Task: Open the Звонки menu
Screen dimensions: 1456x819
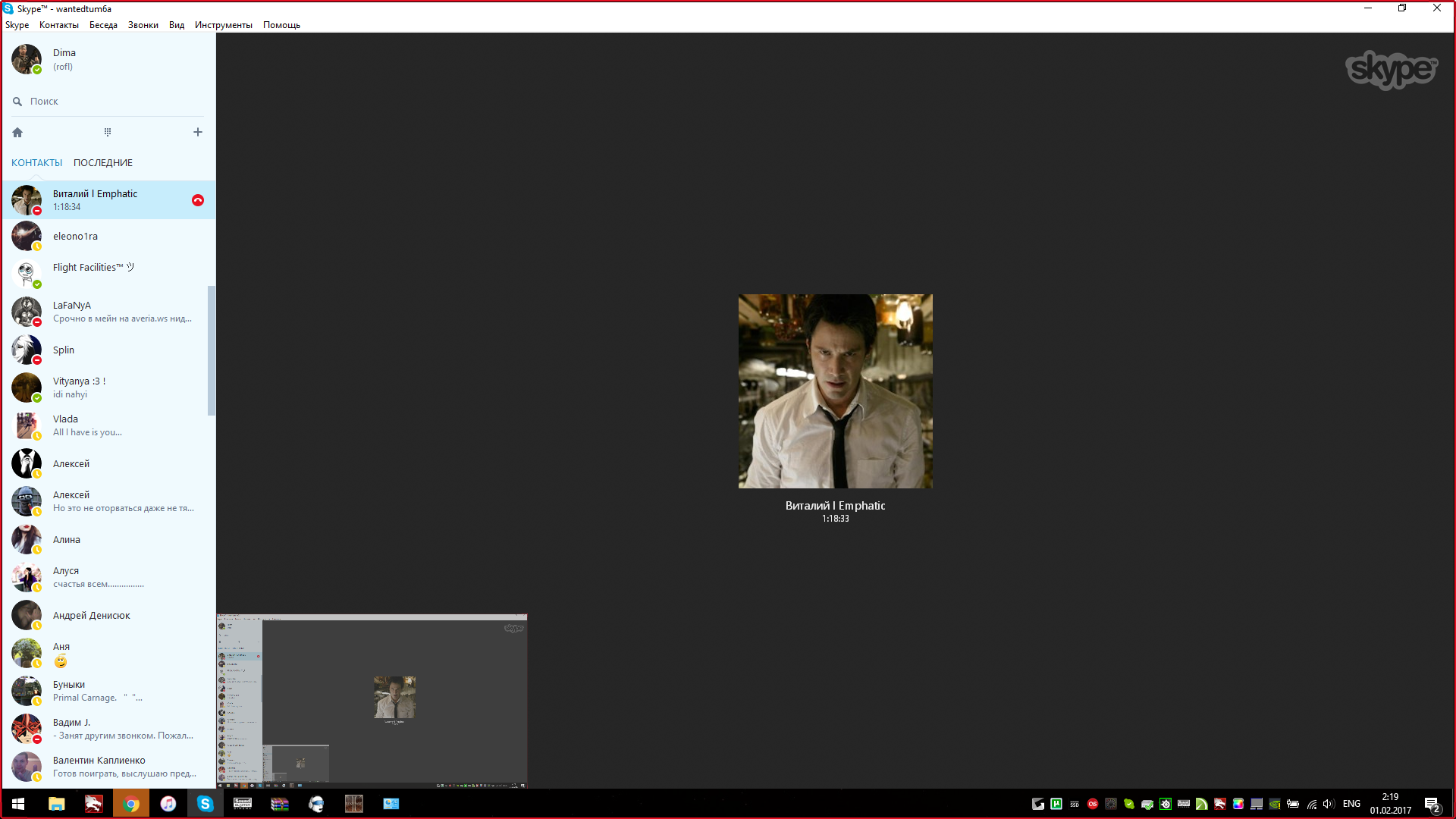Action: point(143,25)
